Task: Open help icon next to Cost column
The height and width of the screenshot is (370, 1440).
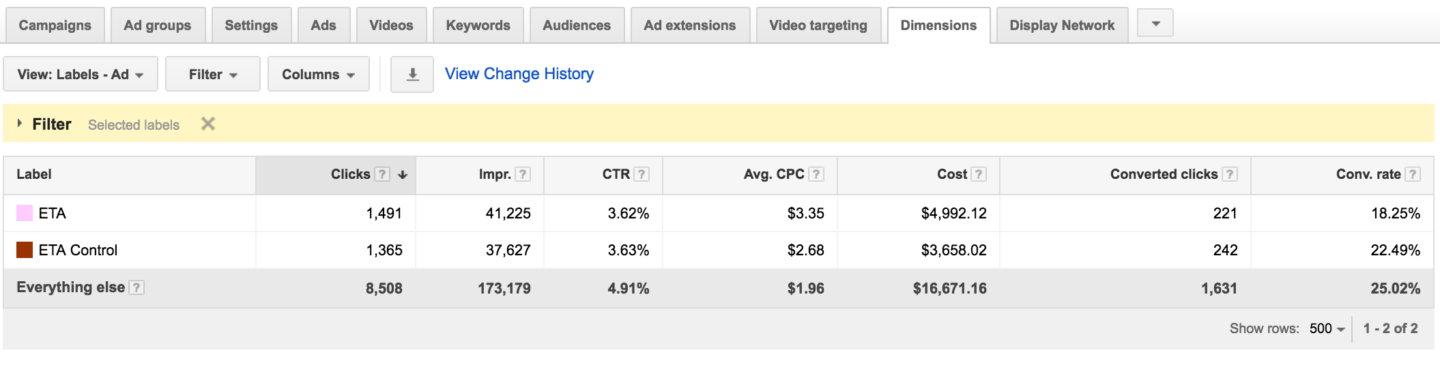Action: (978, 174)
